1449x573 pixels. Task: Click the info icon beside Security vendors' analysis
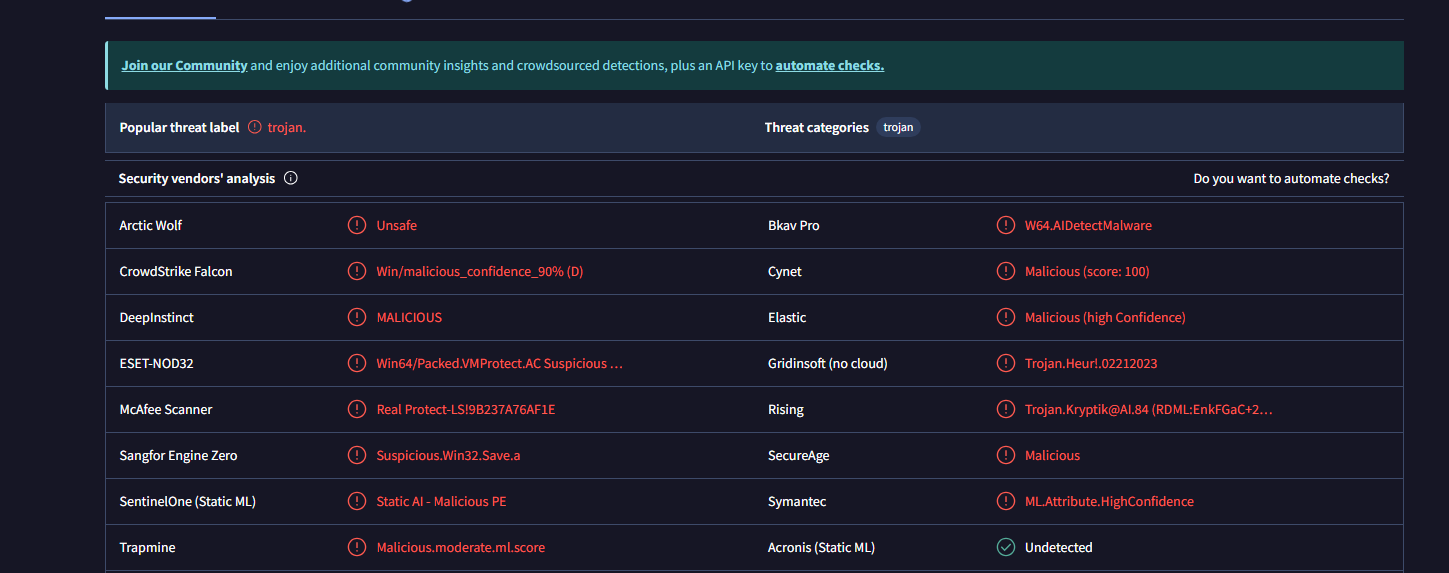[x=291, y=179]
